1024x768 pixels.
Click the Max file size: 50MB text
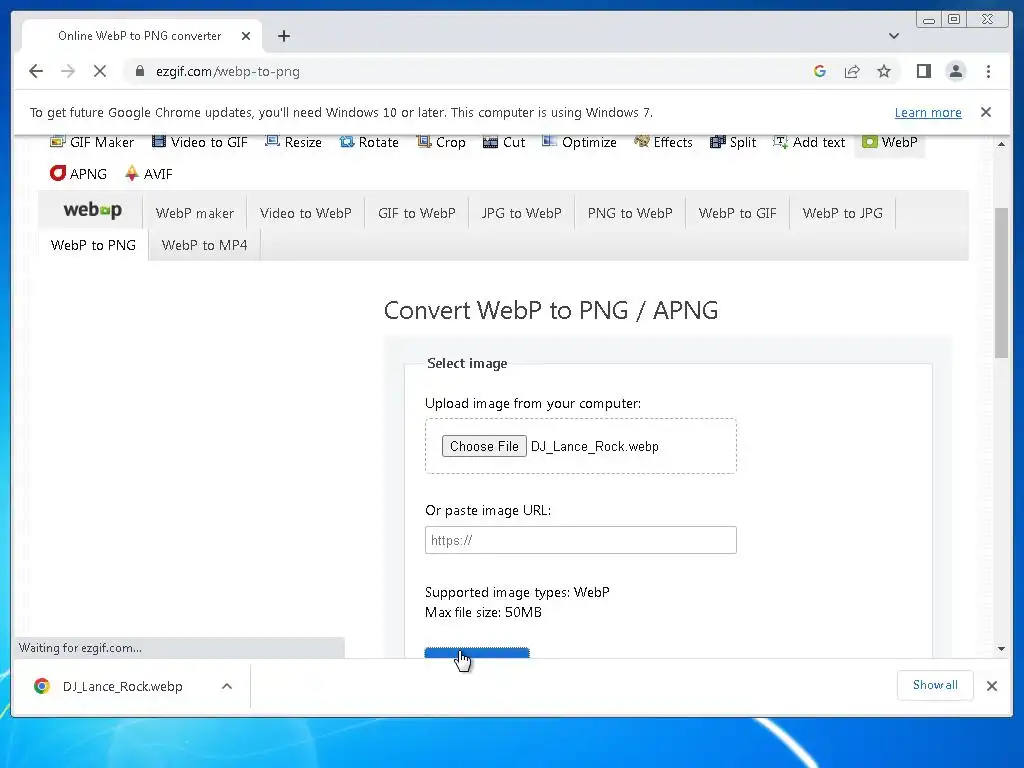pyautogui.click(x=483, y=613)
